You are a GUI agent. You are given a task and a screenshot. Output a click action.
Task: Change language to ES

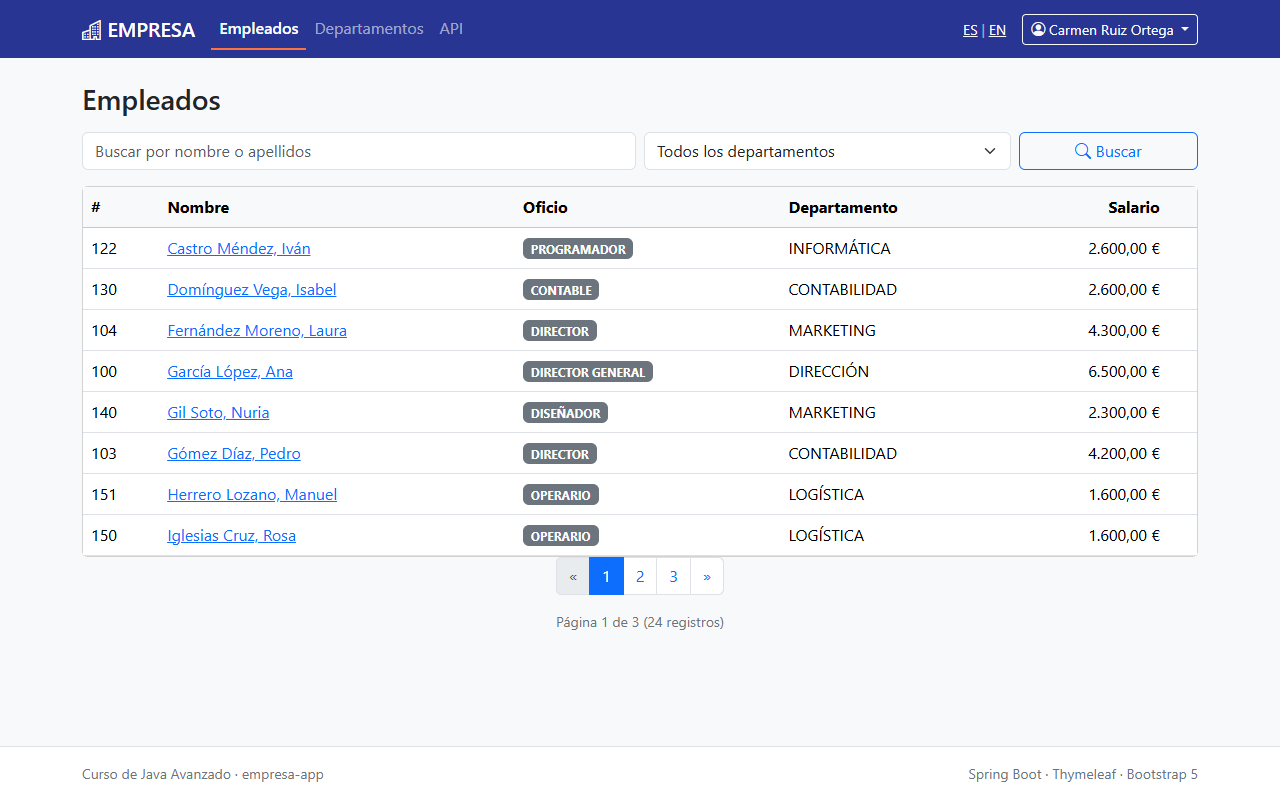[x=970, y=30]
